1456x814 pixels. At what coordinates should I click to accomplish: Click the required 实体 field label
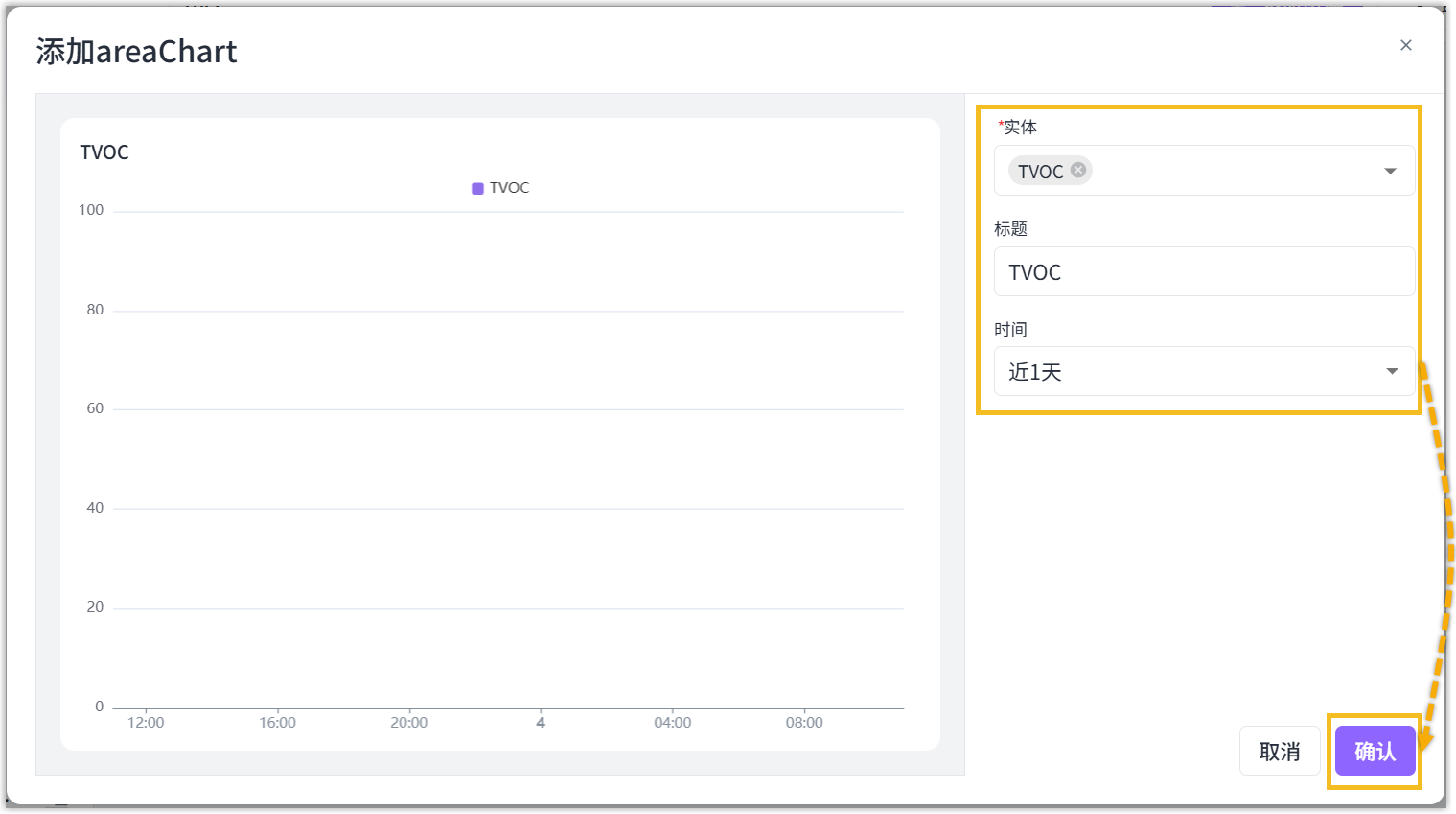[1019, 128]
